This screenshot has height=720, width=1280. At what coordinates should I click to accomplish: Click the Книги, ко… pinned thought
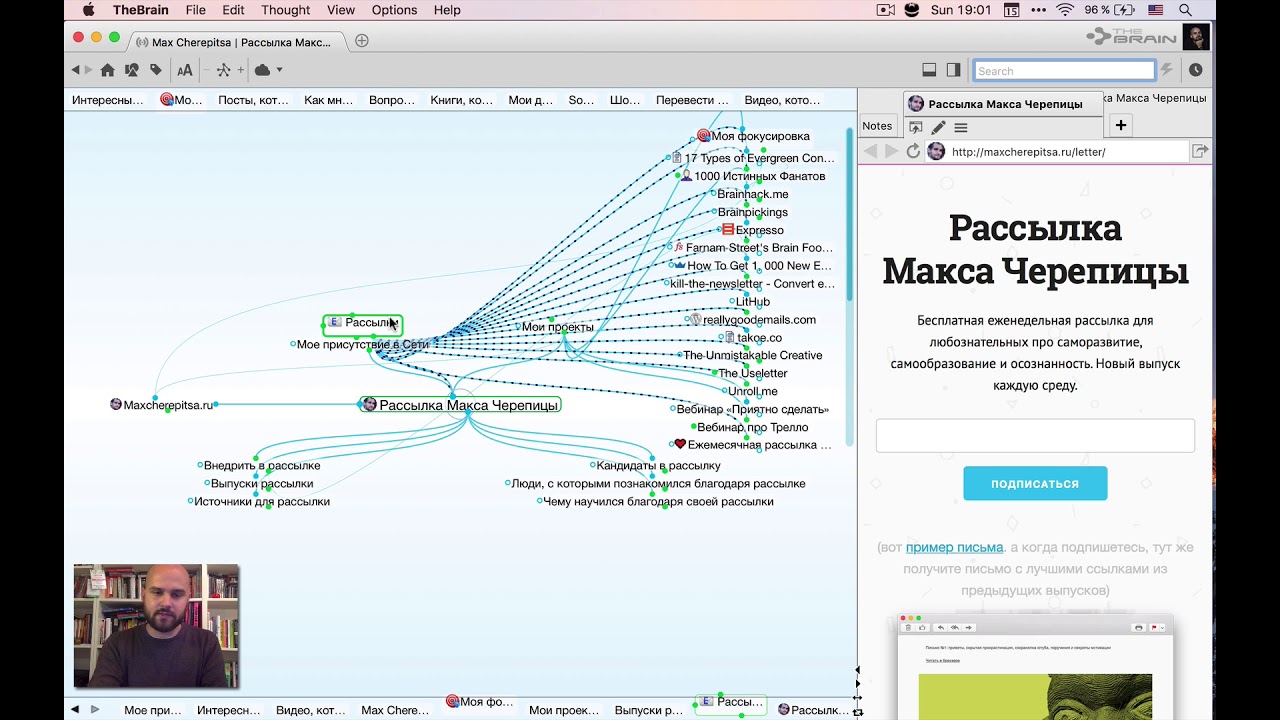[462, 100]
